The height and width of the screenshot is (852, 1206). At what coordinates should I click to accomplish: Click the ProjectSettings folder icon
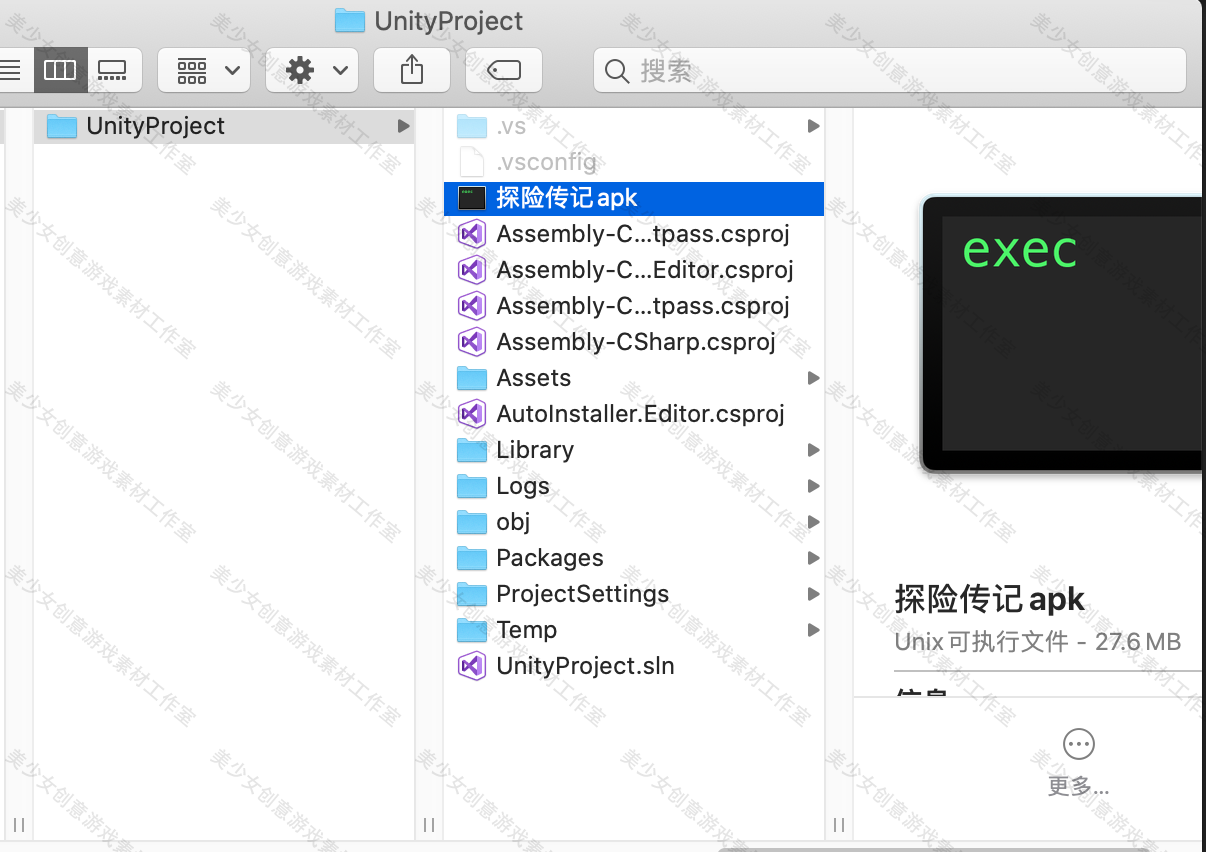click(x=472, y=594)
